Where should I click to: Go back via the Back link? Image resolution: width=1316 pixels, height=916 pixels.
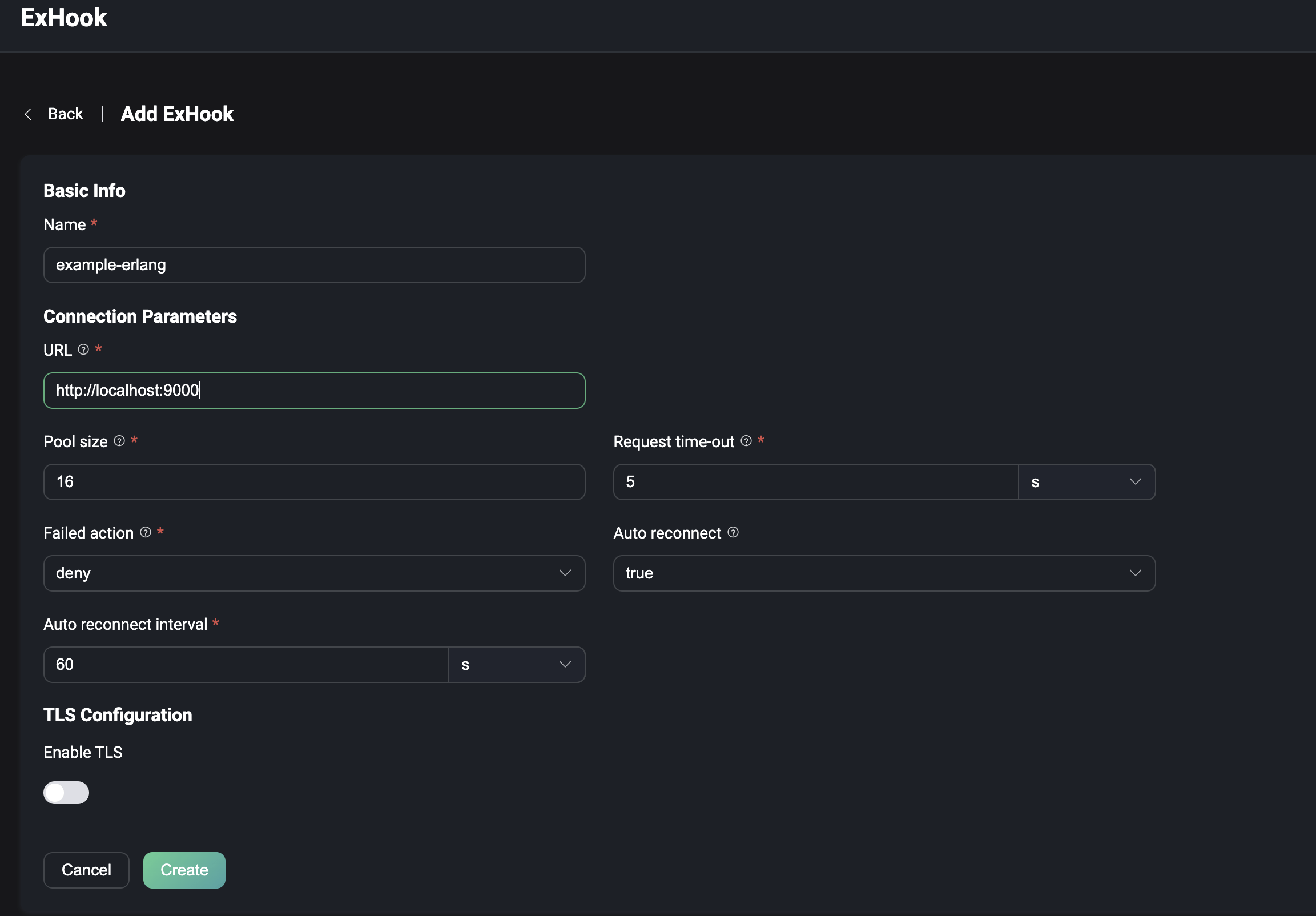(x=65, y=114)
